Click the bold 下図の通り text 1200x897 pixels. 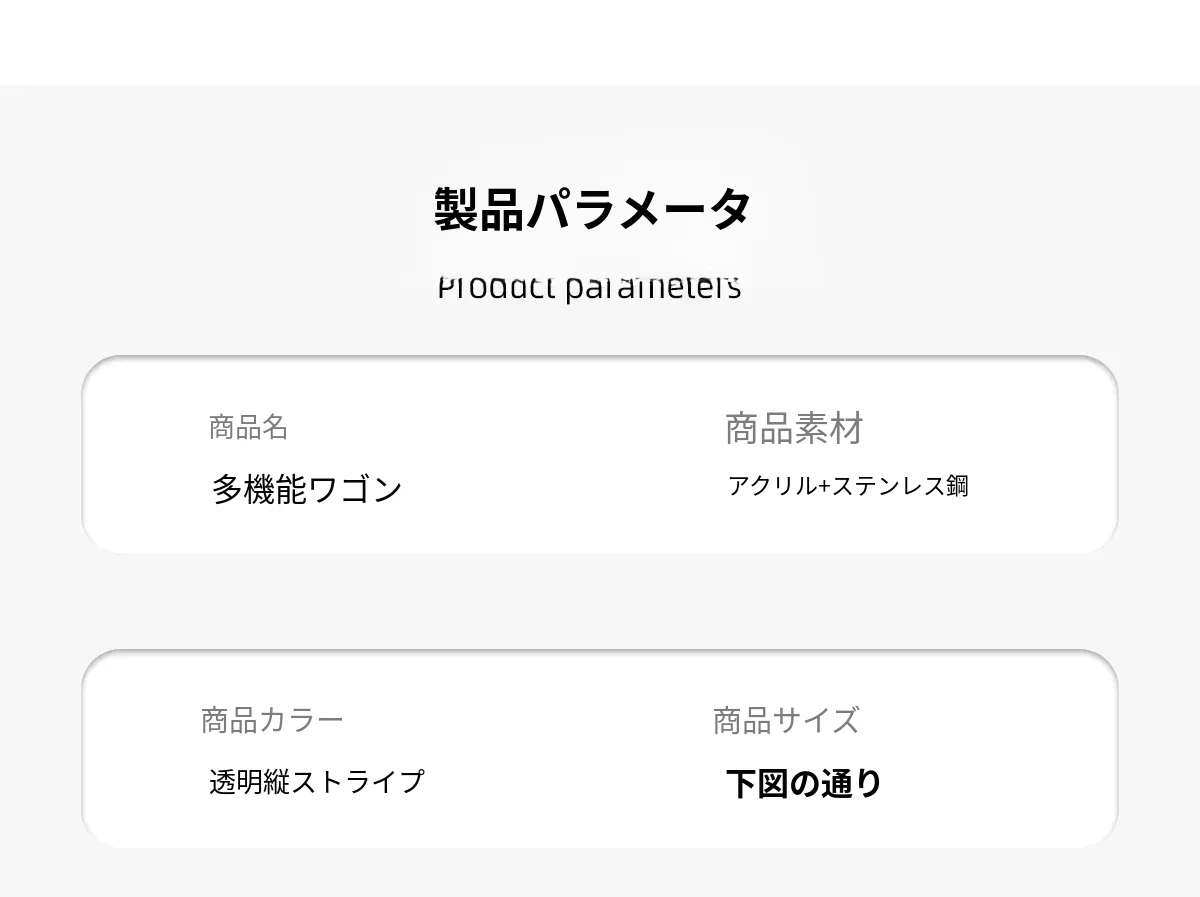pyautogui.click(x=803, y=783)
